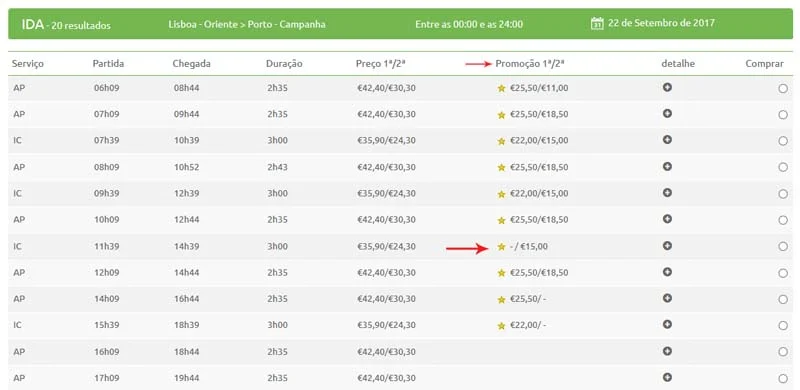
Task: Click the Preço 1ª/2ª column header
Action: [x=381, y=64]
